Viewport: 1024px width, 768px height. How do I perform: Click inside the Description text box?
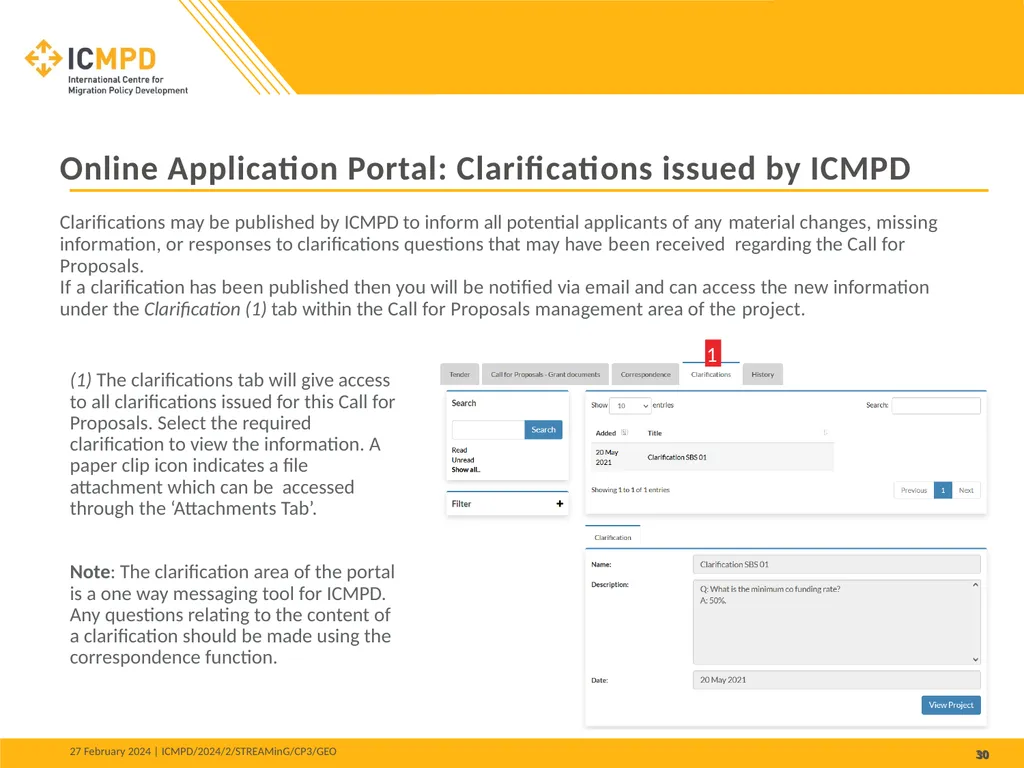coord(837,622)
